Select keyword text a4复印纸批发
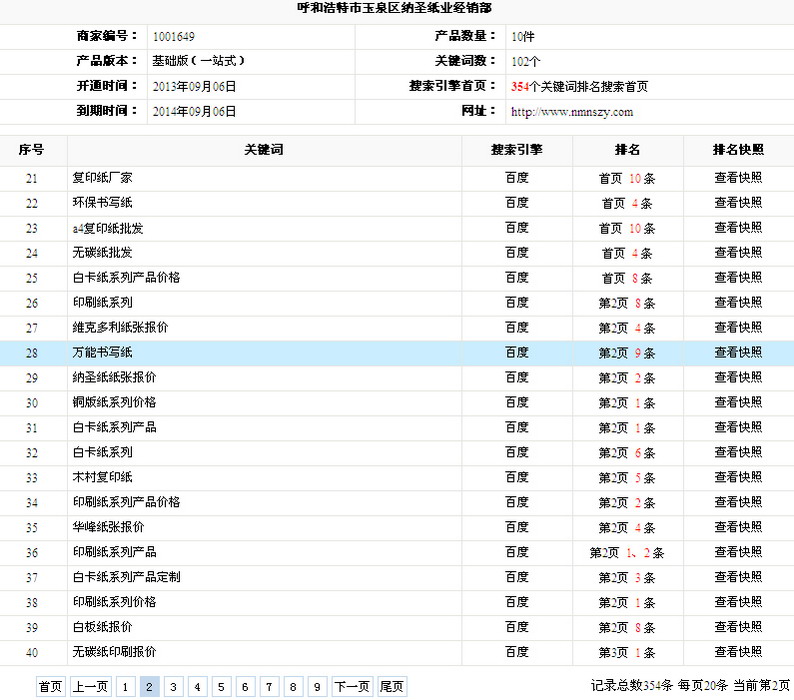 108,228
